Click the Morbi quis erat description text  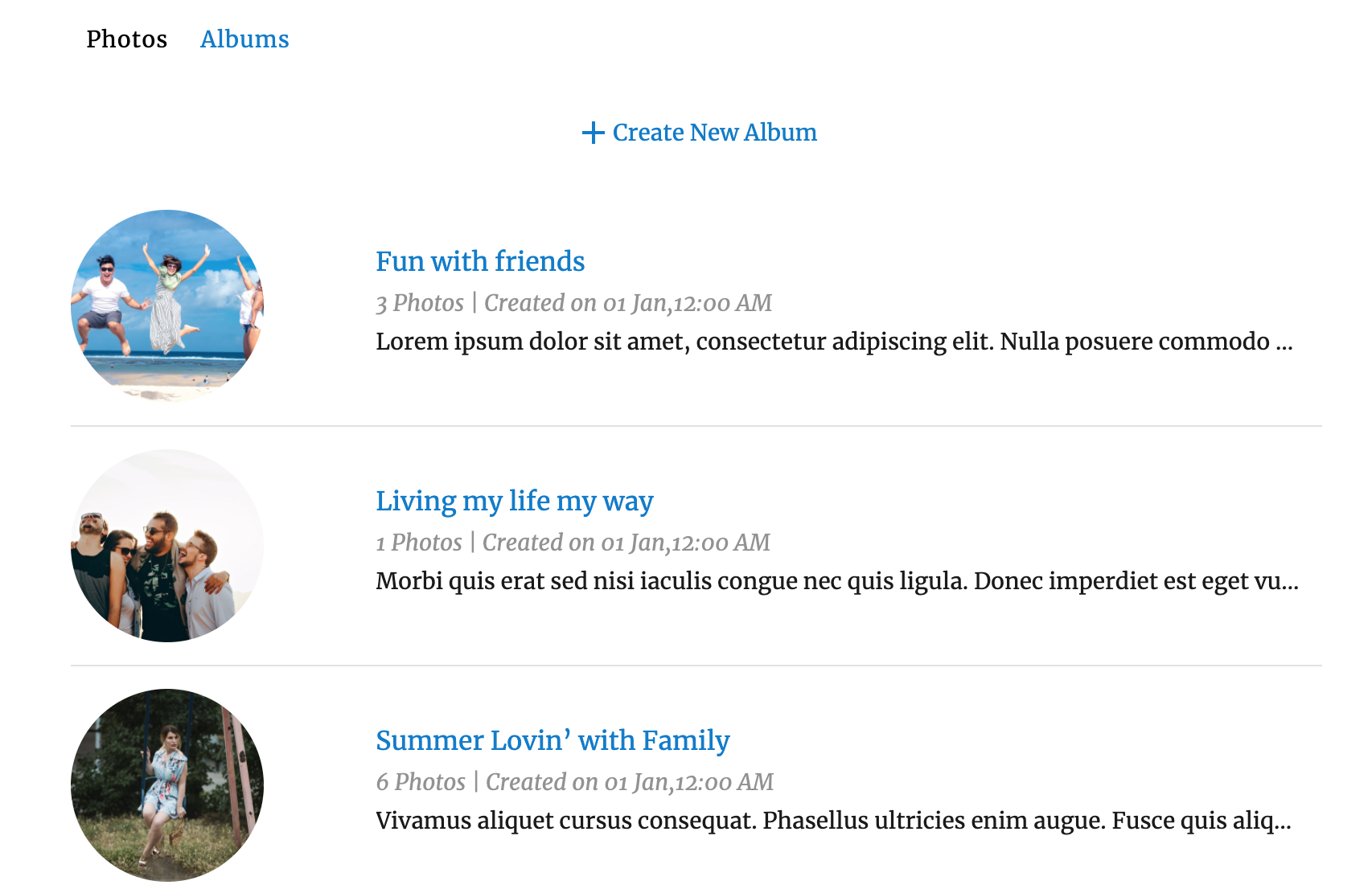point(836,581)
